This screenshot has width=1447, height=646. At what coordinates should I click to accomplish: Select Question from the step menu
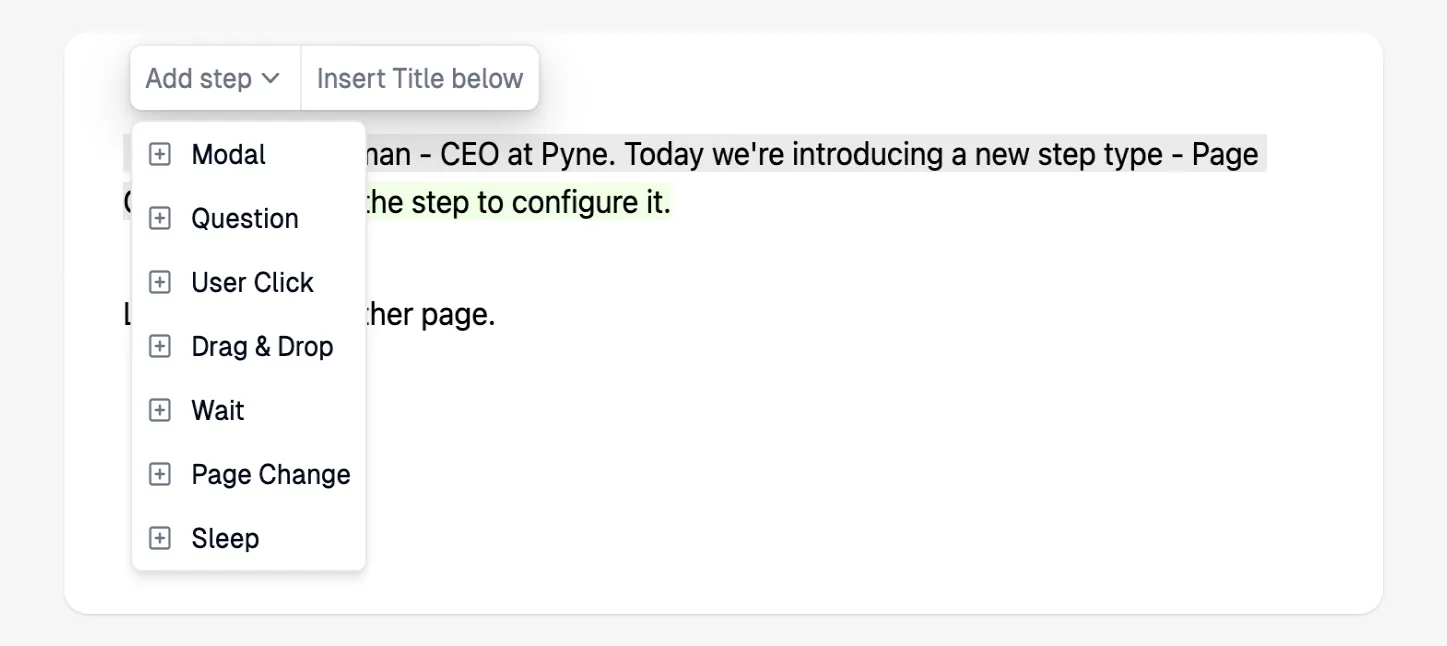244,218
